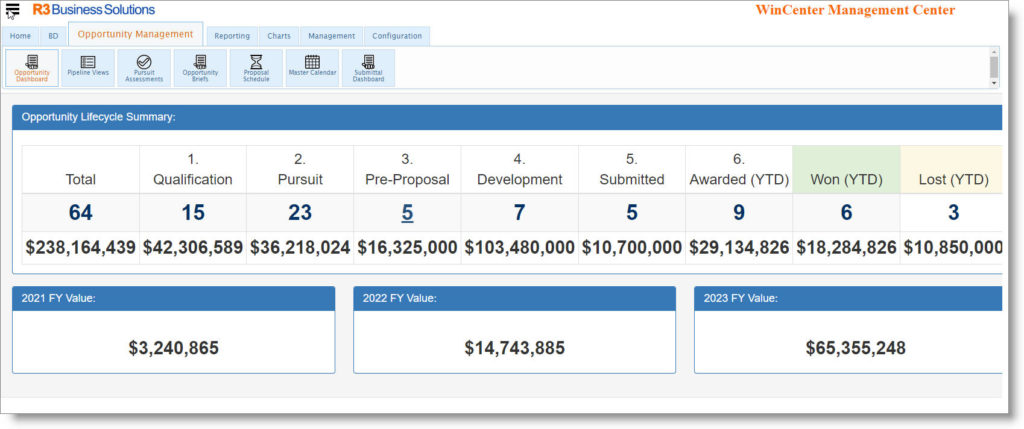Image resolution: width=1024 pixels, height=429 pixels.
Task: Open the Charts tab
Action: point(279,36)
